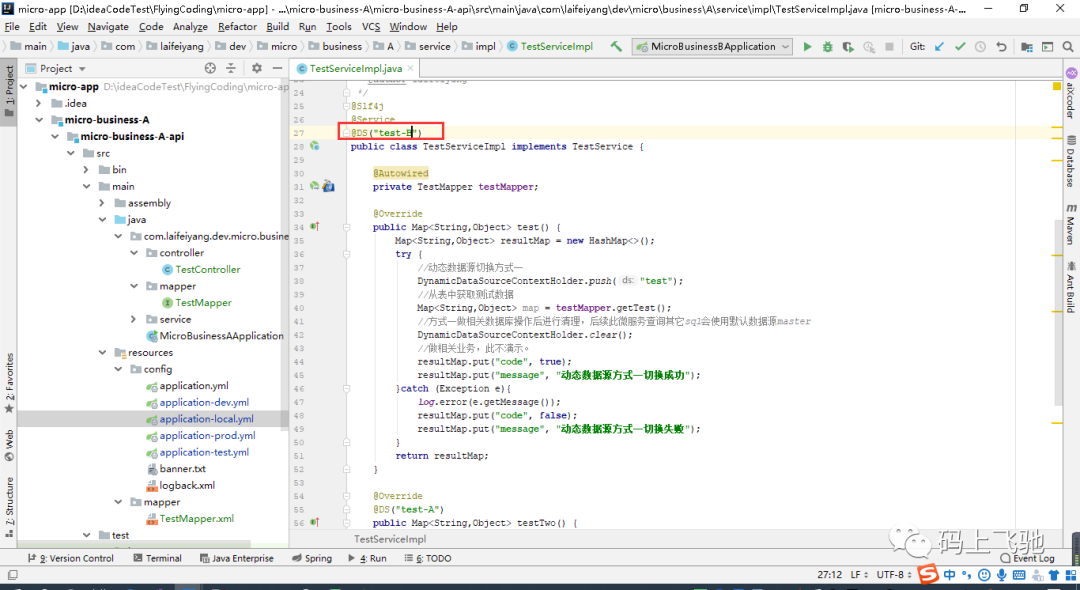Viewport: 1080px width, 590px height.
Task: Open the 4: Run tool window
Action: 368,558
